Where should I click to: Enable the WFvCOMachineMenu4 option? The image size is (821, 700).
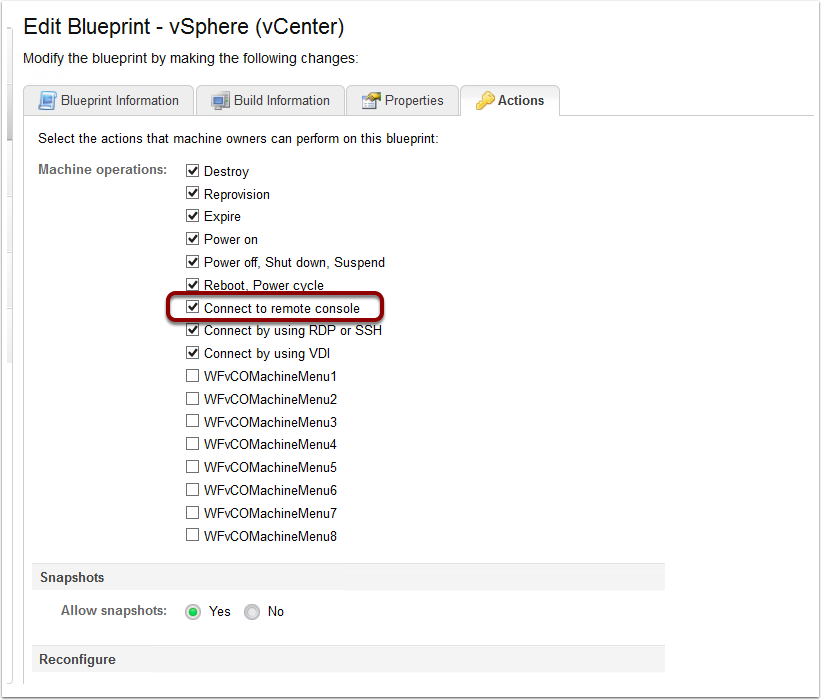click(x=193, y=444)
